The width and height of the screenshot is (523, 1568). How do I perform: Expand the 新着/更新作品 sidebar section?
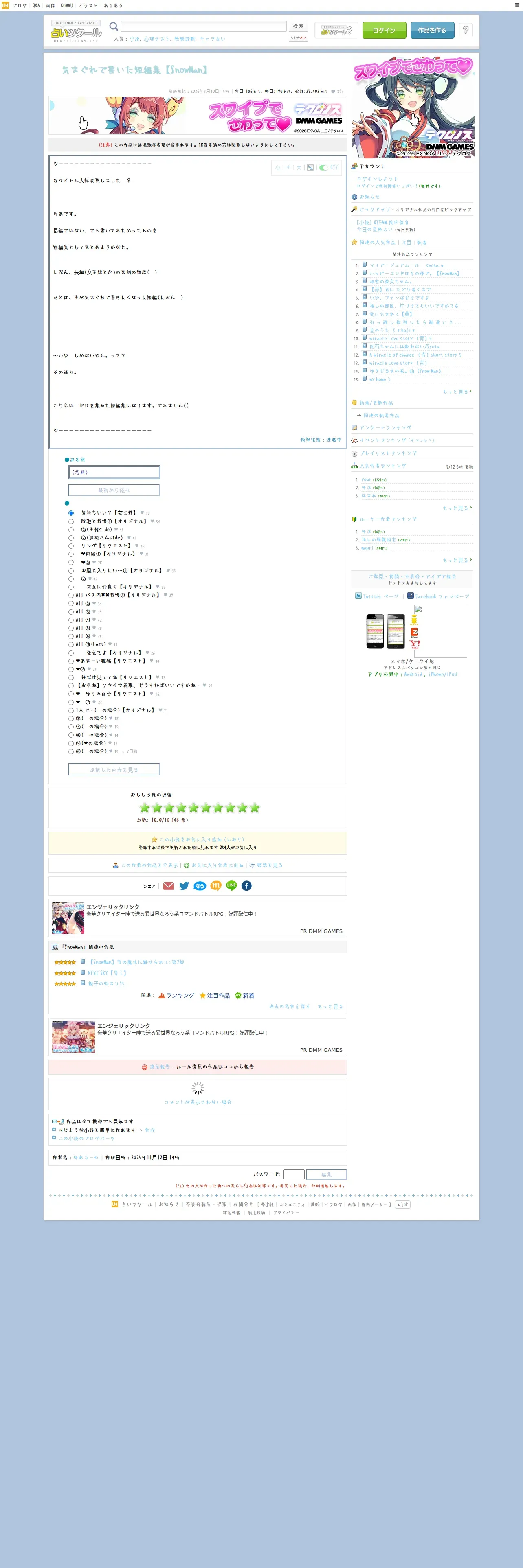point(376,403)
